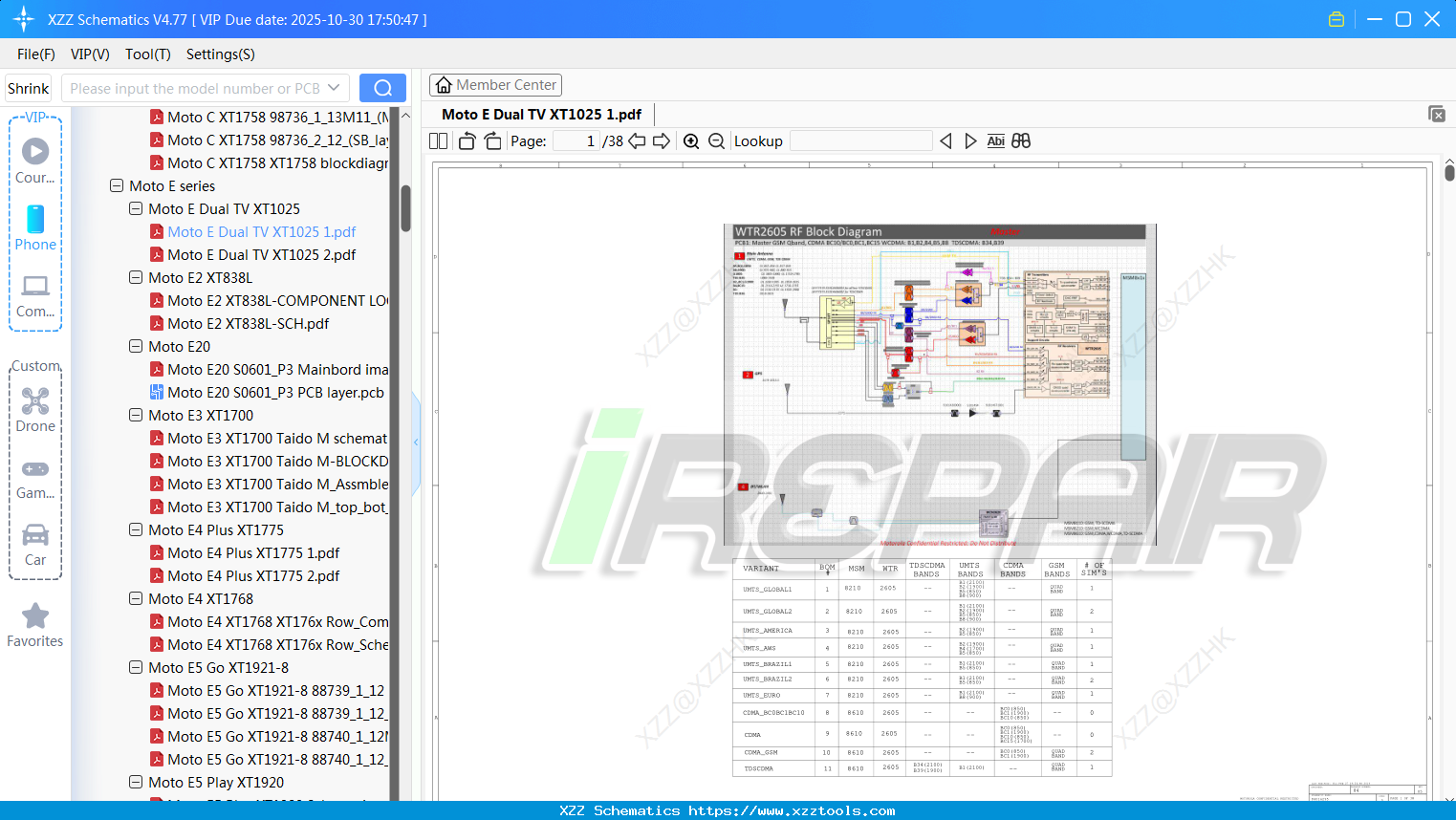Click the file tree scroll-up arrow
The height and width of the screenshot is (820, 1456).
click(x=405, y=116)
